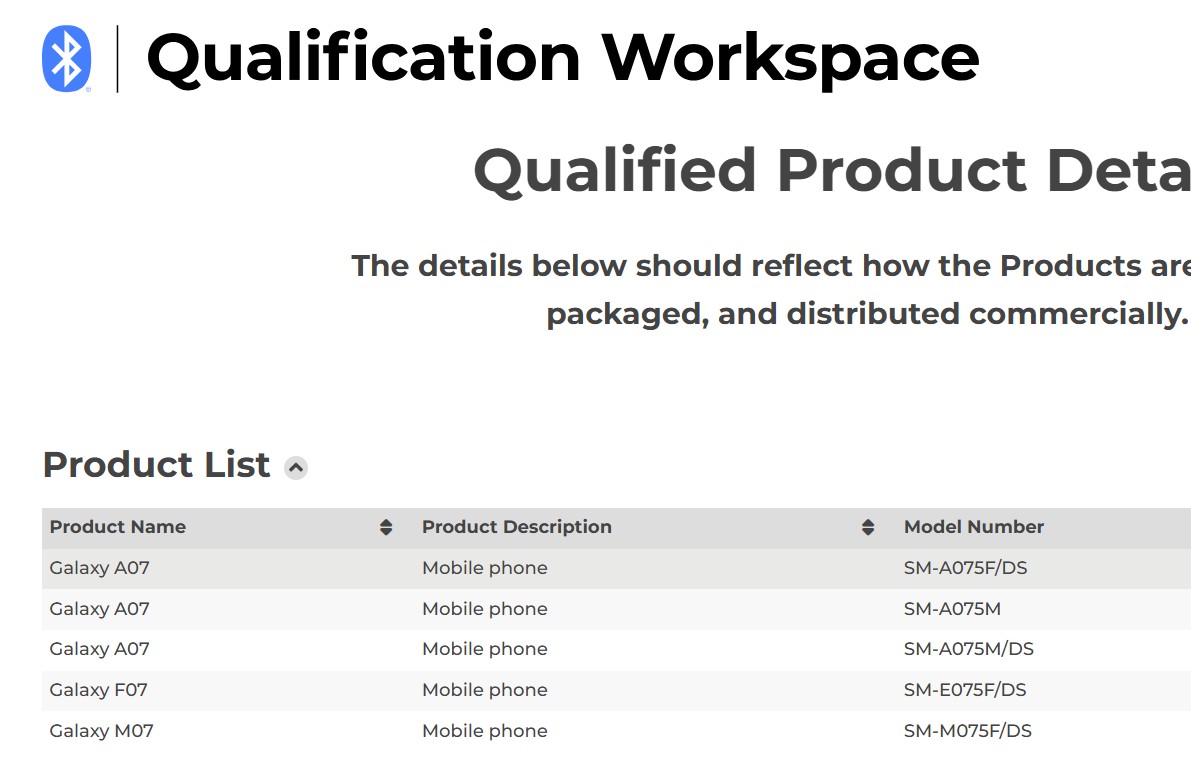Screen dimensions: 1191x769
Task: Collapse the Product List section
Action: [x=295, y=467]
